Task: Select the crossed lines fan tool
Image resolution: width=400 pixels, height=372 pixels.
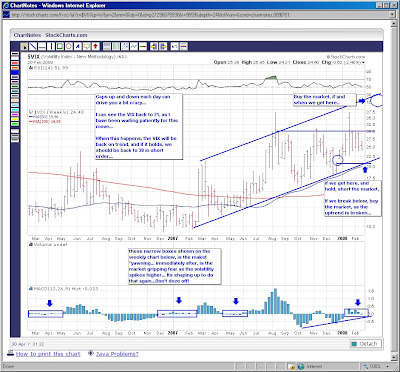Action: click(x=125, y=46)
